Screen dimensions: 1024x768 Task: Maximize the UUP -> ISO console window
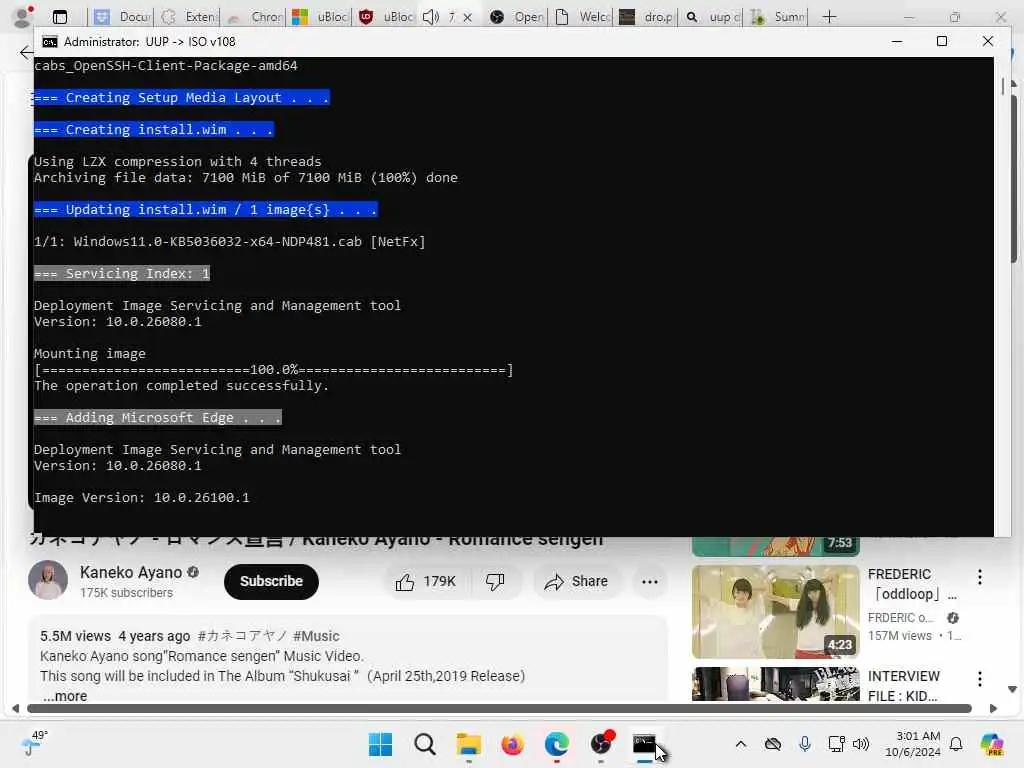pos(942,41)
